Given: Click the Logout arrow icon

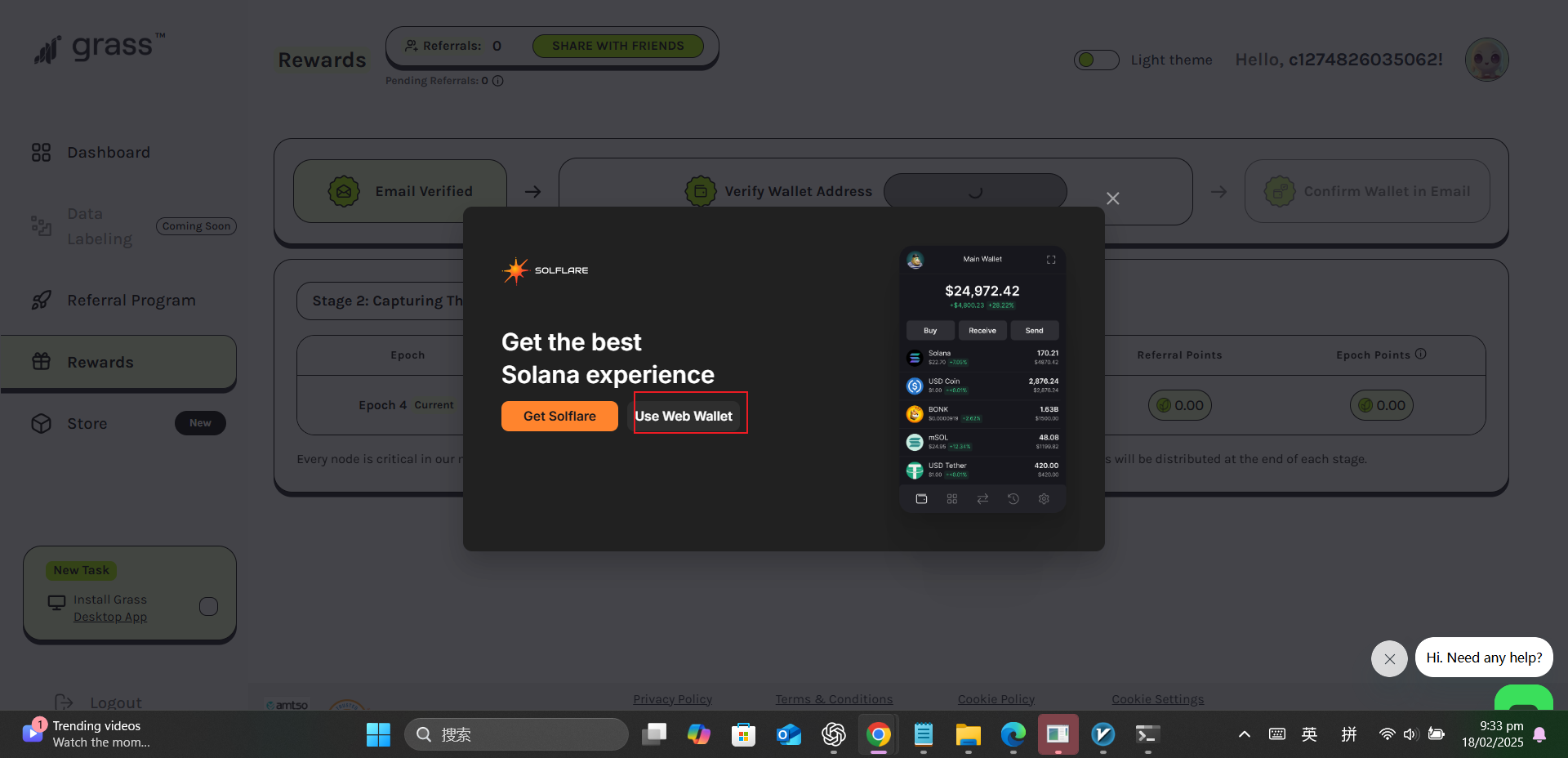Looking at the screenshot, I should click(x=64, y=702).
